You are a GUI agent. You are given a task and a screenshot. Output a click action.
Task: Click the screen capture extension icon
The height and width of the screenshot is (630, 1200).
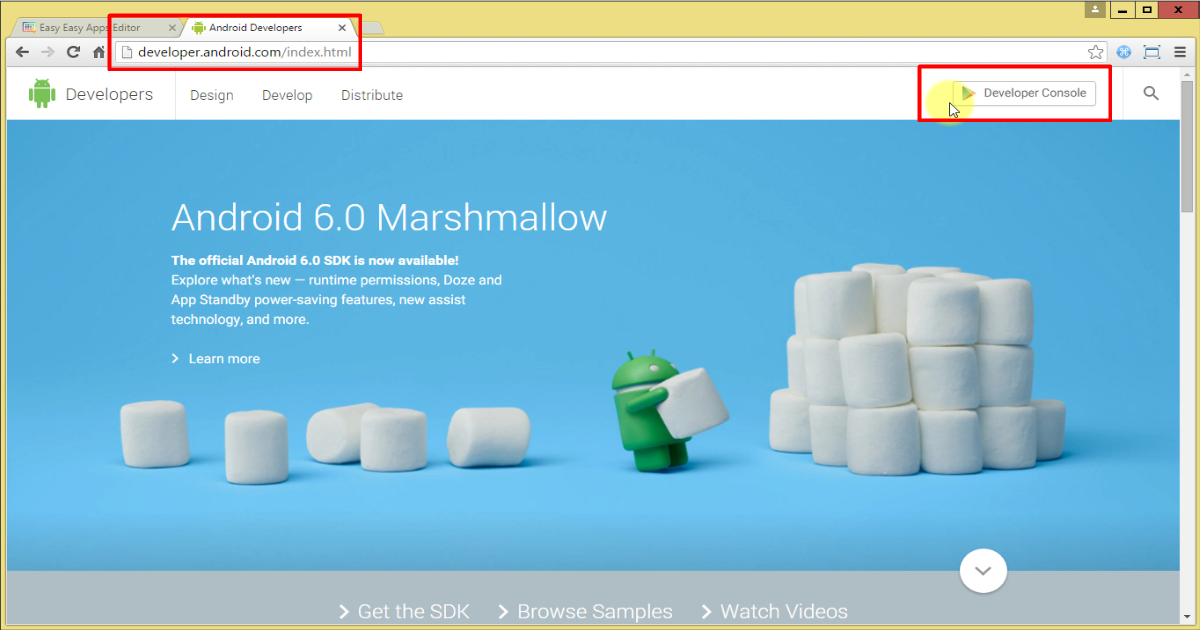click(x=1152, y=52)
